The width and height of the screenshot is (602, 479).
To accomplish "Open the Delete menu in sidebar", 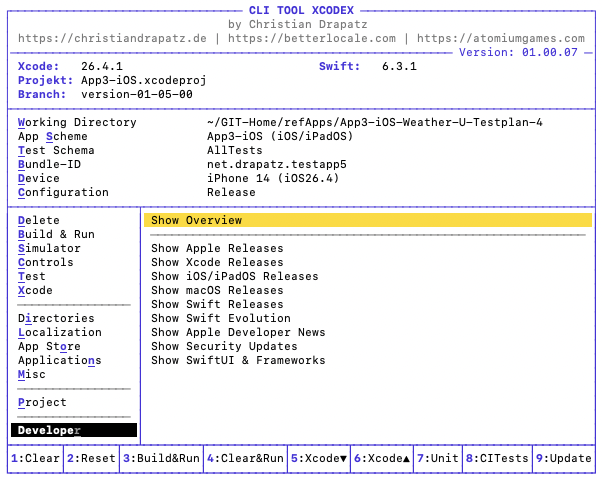I will [x=38, y=220].
